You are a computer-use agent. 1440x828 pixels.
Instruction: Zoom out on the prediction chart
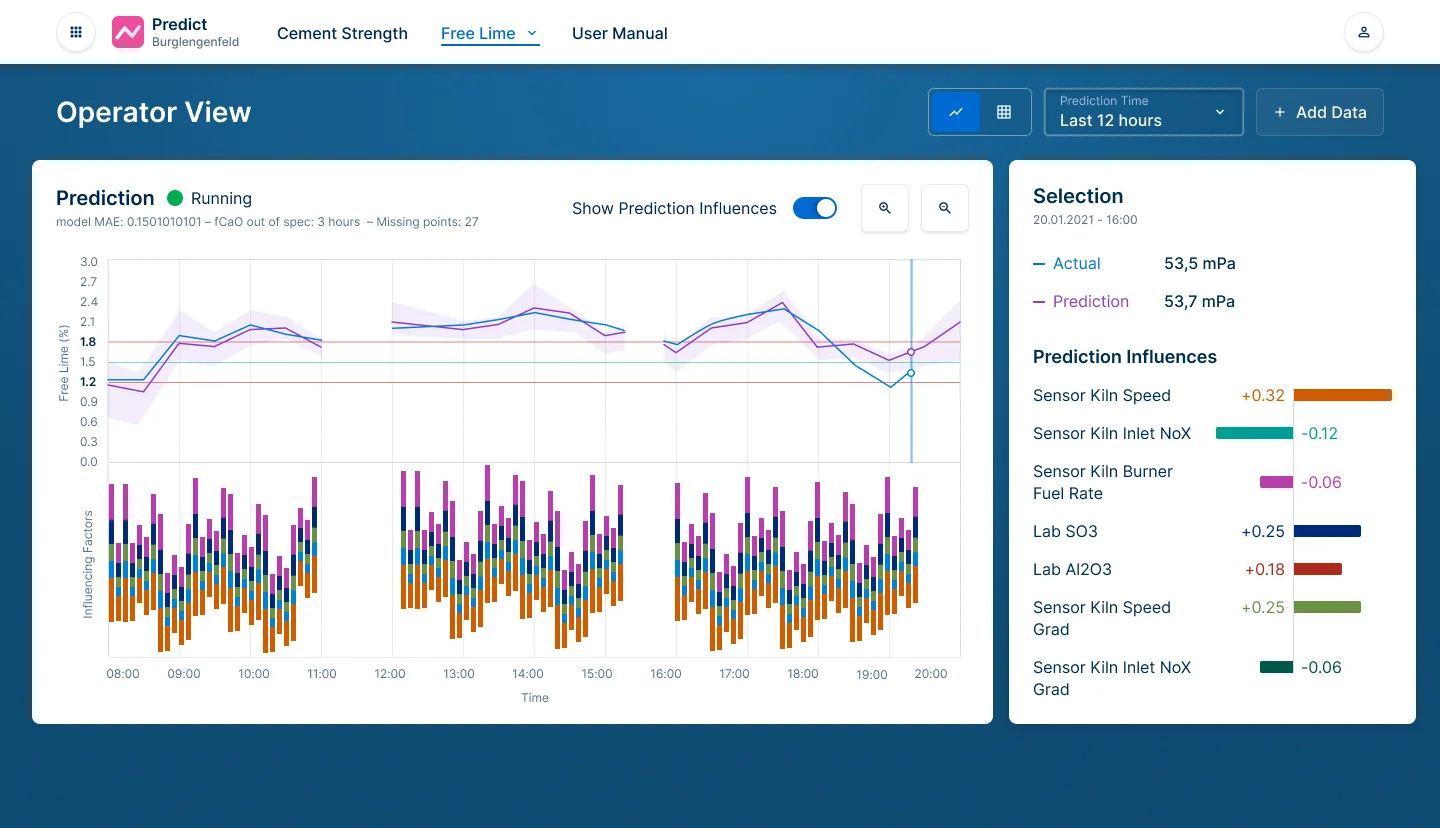[x=945, y=208]
